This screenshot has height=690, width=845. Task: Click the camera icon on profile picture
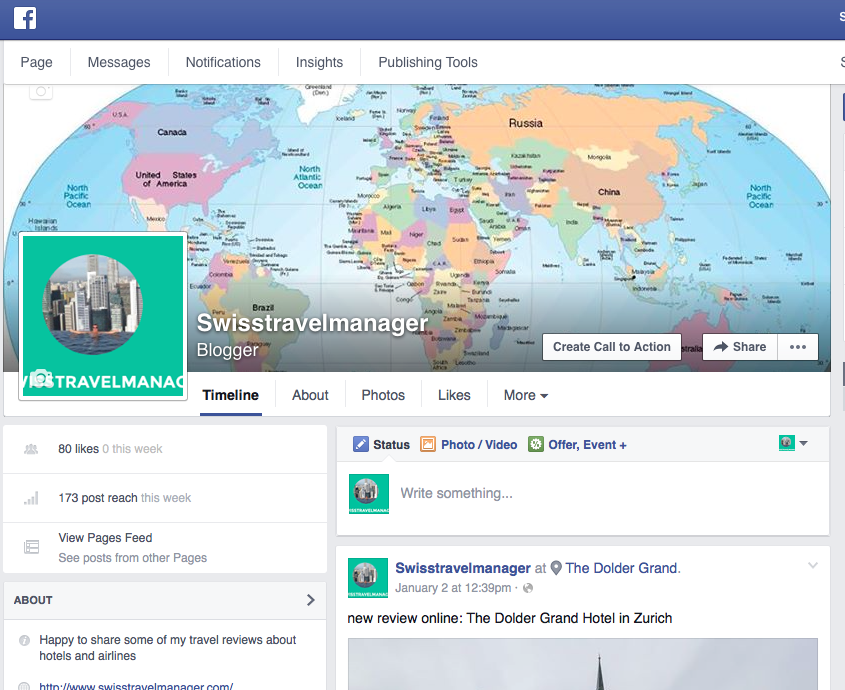pos(41,379)
